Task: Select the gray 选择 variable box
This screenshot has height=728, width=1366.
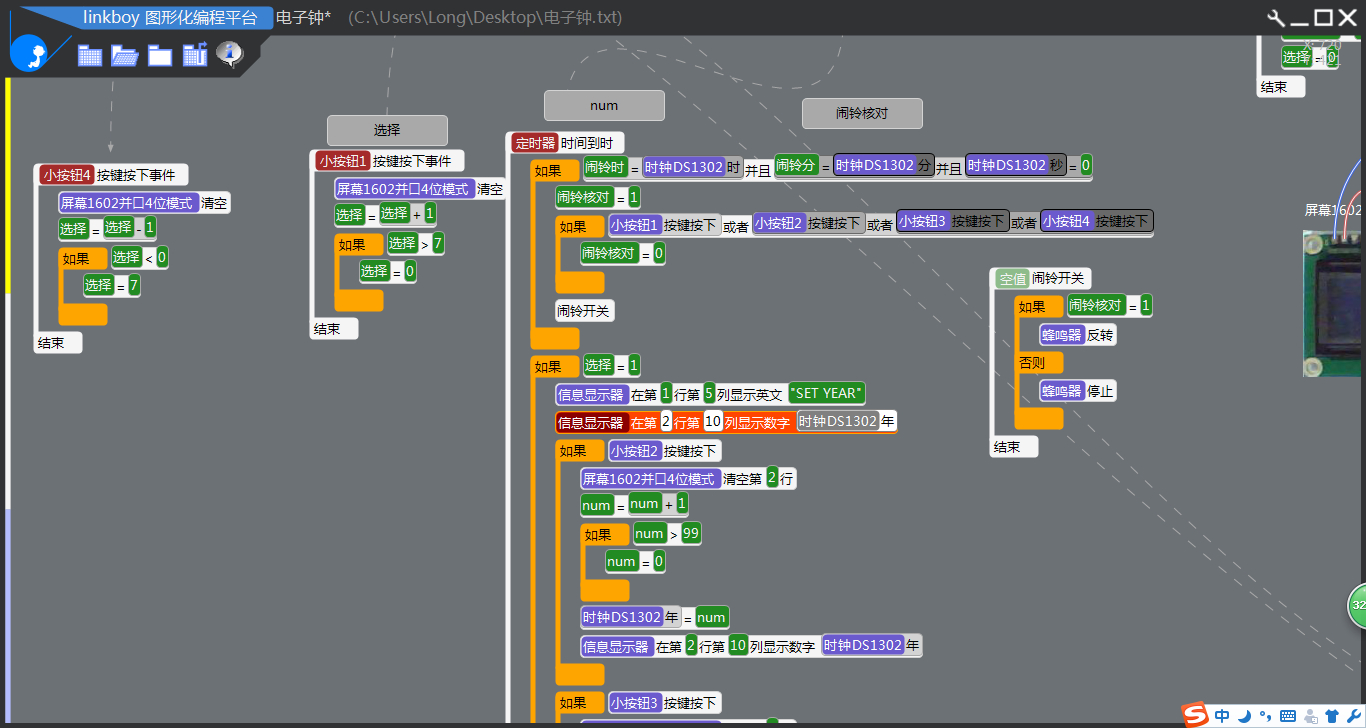Action: (x=387, y=130)
